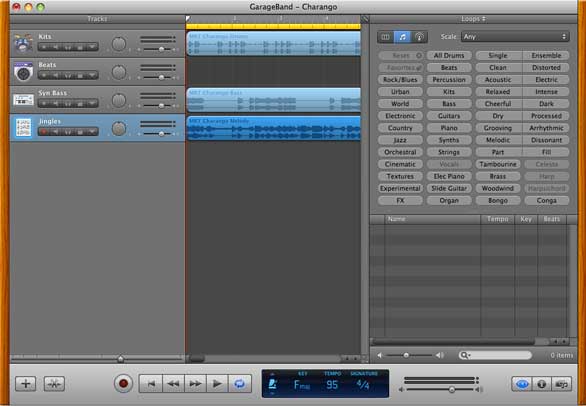This screenshot has width=586, height=406.
Task: Switch loop browser to musical button view
Action: [403, 37]
